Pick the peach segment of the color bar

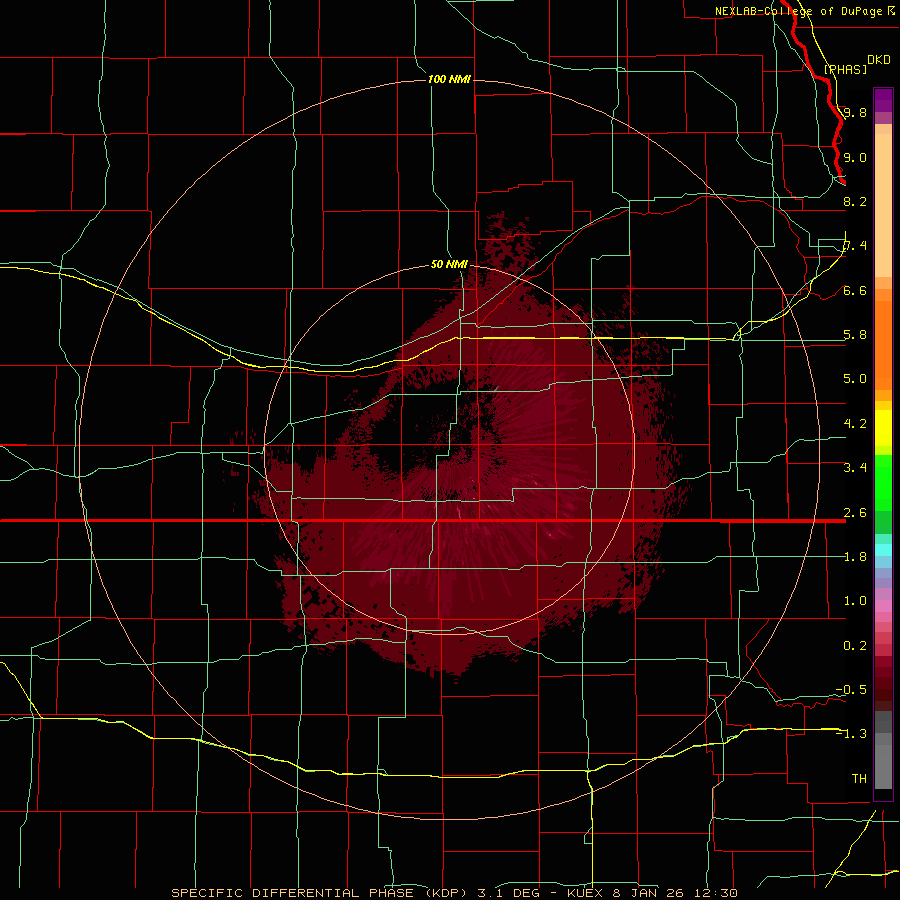pos(883,205)
